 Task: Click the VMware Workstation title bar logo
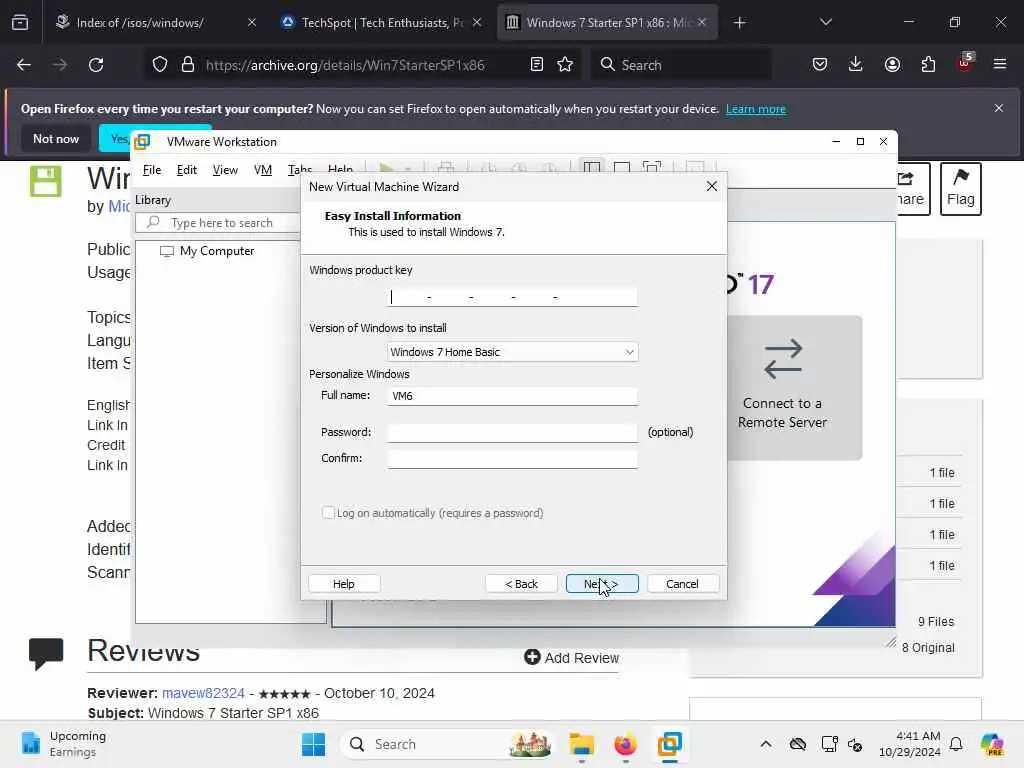(142, 142)
